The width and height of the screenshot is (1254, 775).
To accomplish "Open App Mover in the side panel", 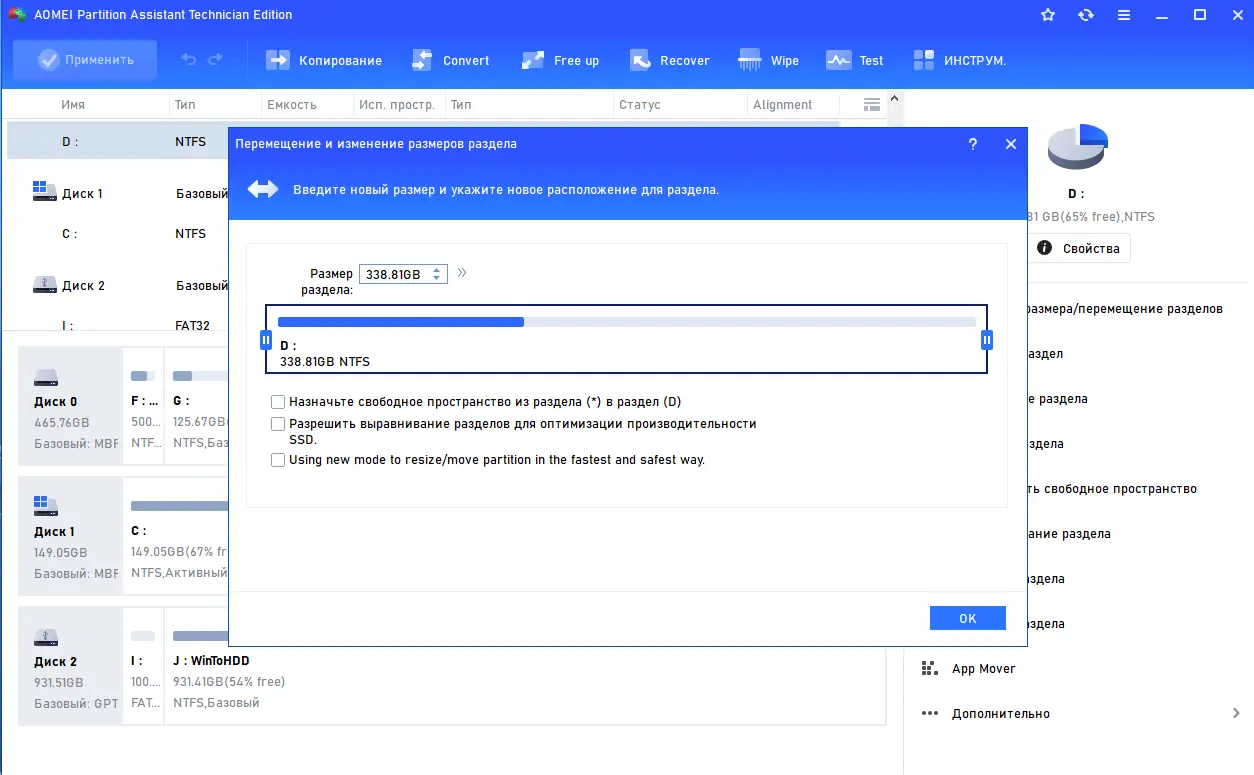I will click(983, 669).
